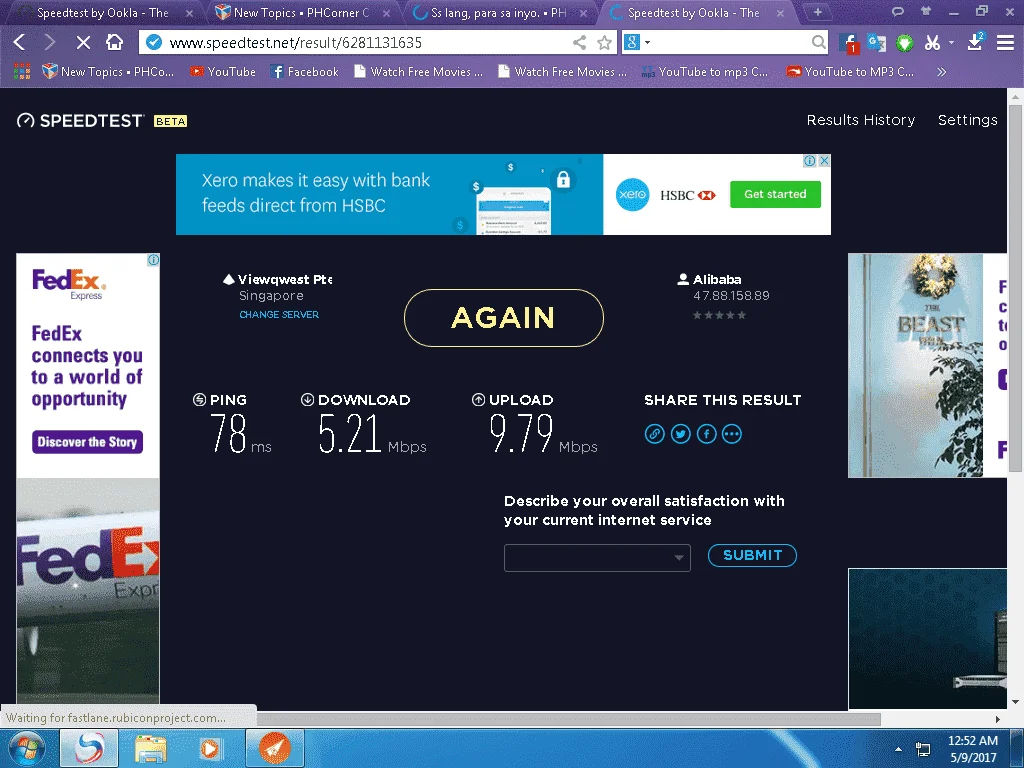Screen dimensions: 1024x768
Task: Open Windows Explorer folder in taskbar
Action: pos(151,748)
